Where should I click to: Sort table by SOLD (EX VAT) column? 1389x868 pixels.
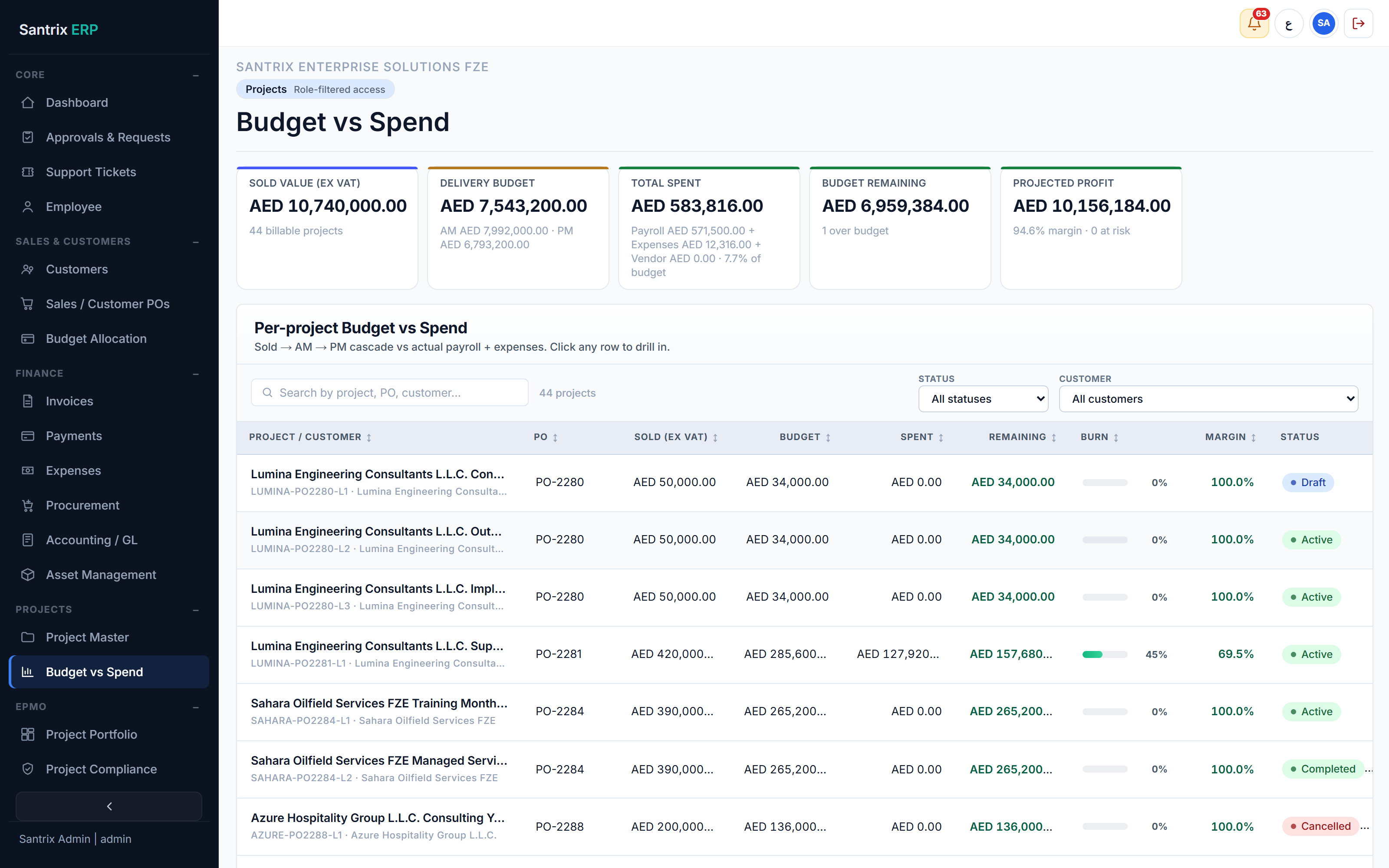point(676,437)
